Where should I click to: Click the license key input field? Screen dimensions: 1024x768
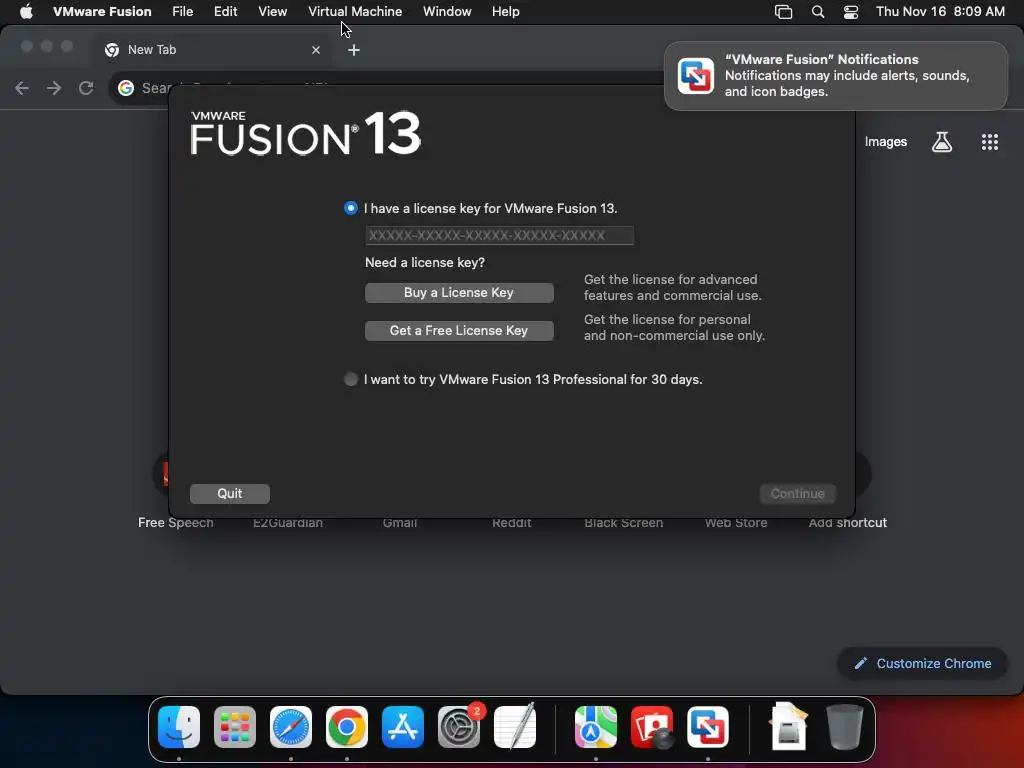(499, 235)
